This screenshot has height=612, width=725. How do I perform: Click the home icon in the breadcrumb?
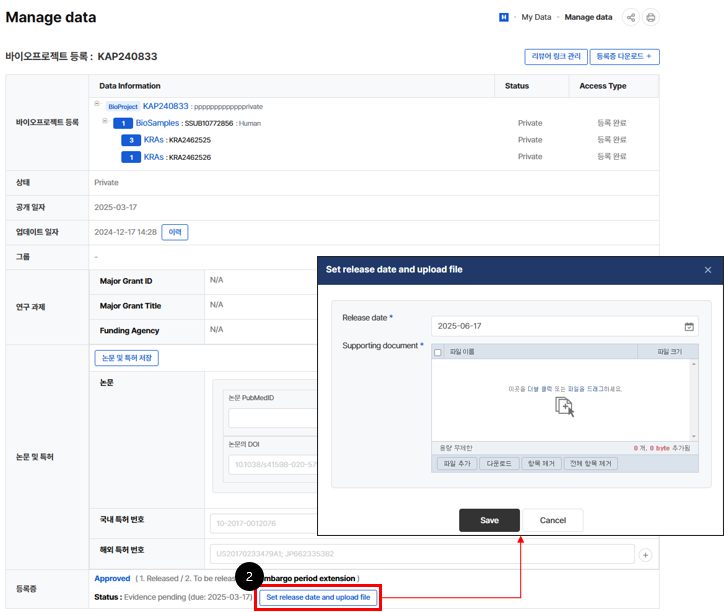coord(505,17)
